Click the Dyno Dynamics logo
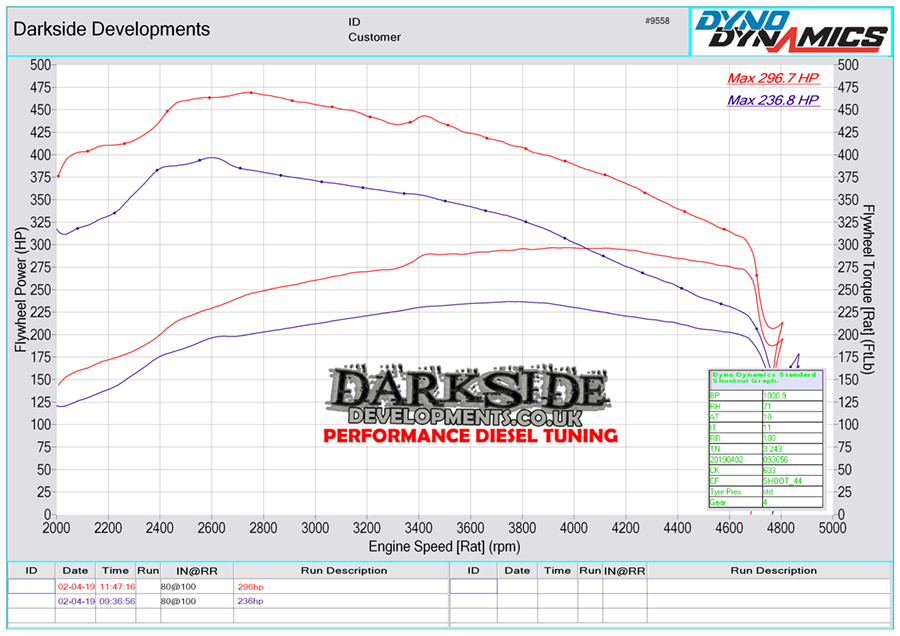 791,32
